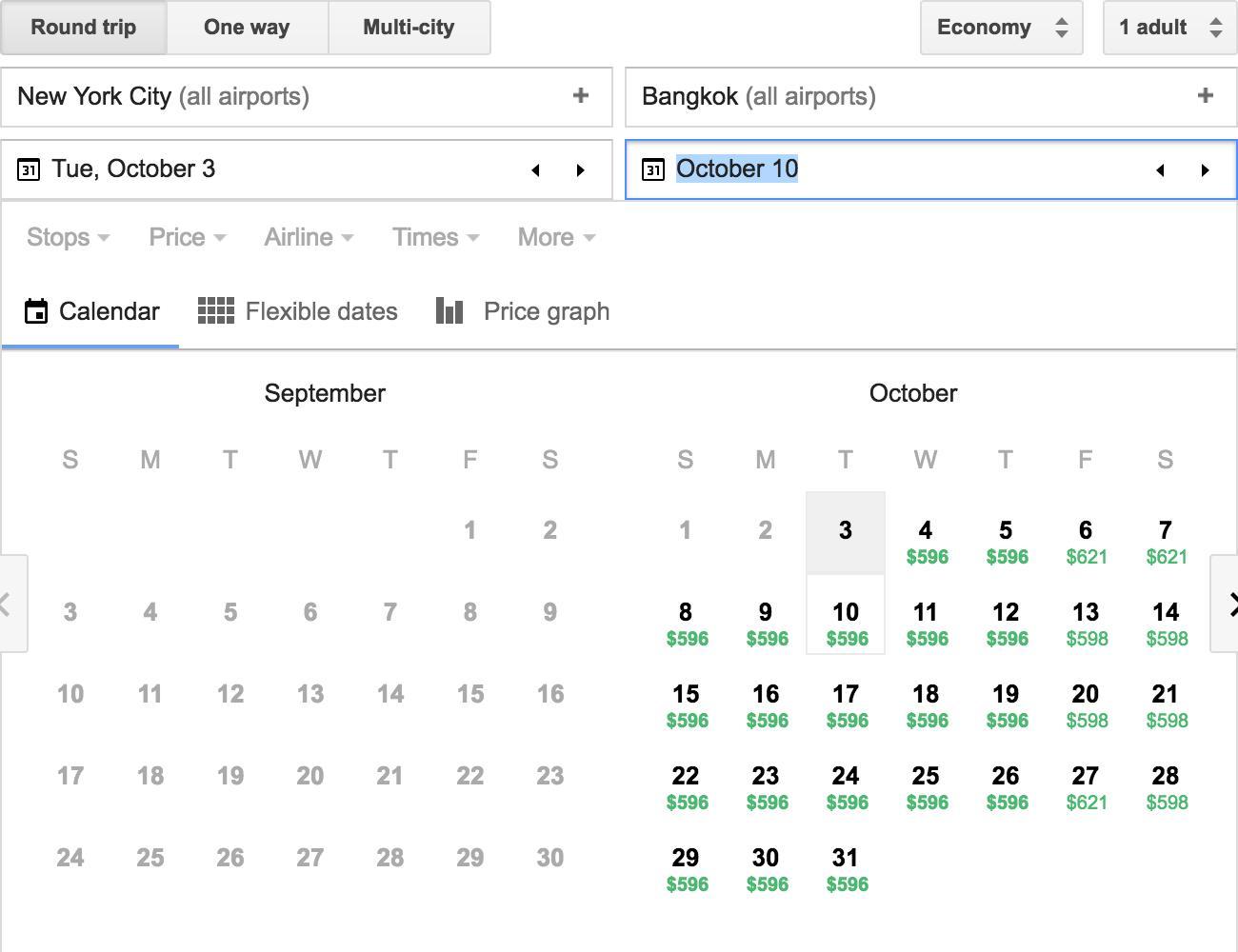
Task: Click the departure date Tue, October 3 field
Action: [306, 169]
